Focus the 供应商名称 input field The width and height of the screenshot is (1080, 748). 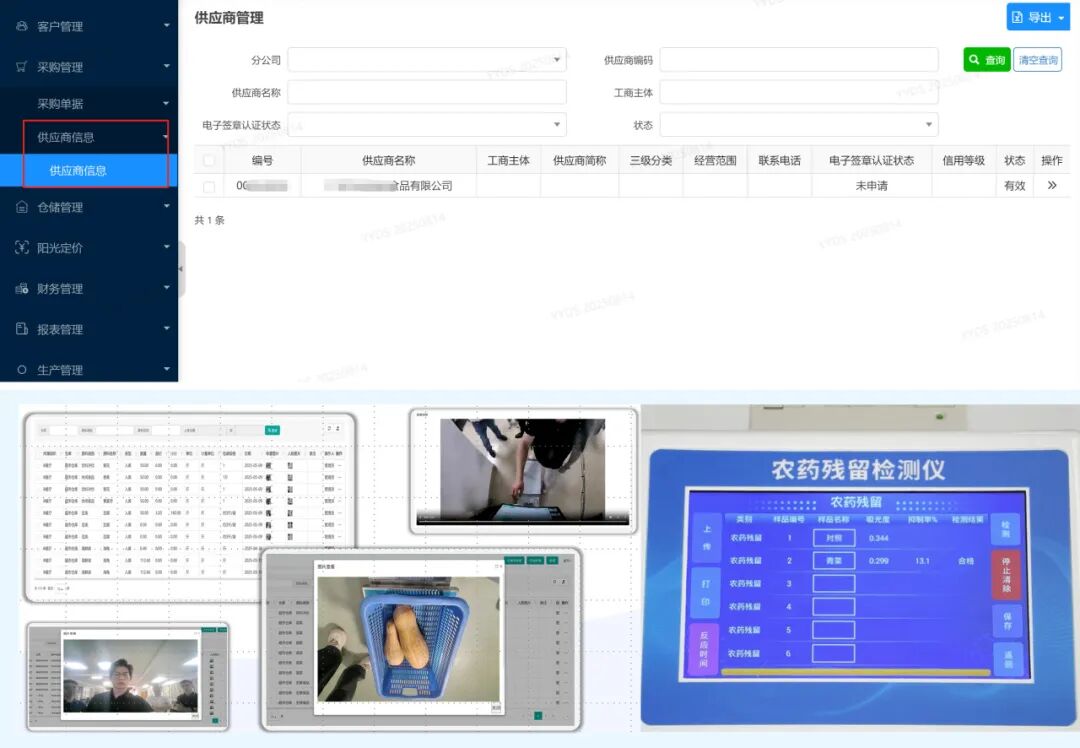pyautogui.click(x=427, y=92)
